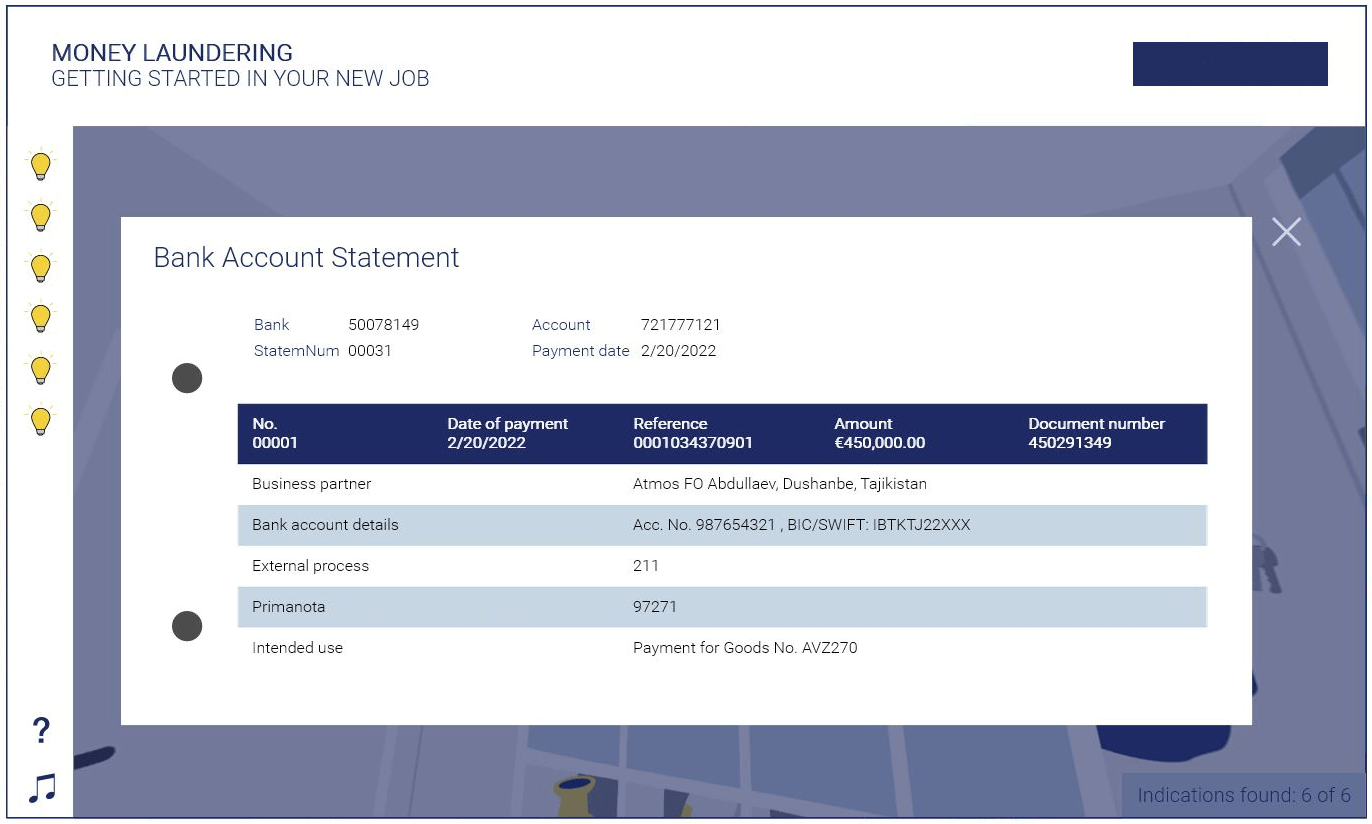The width and height of the screenshot is (1372, 824).
Task: Click the fifth lightbulb indication icon
Action: [x=40, y=370]
